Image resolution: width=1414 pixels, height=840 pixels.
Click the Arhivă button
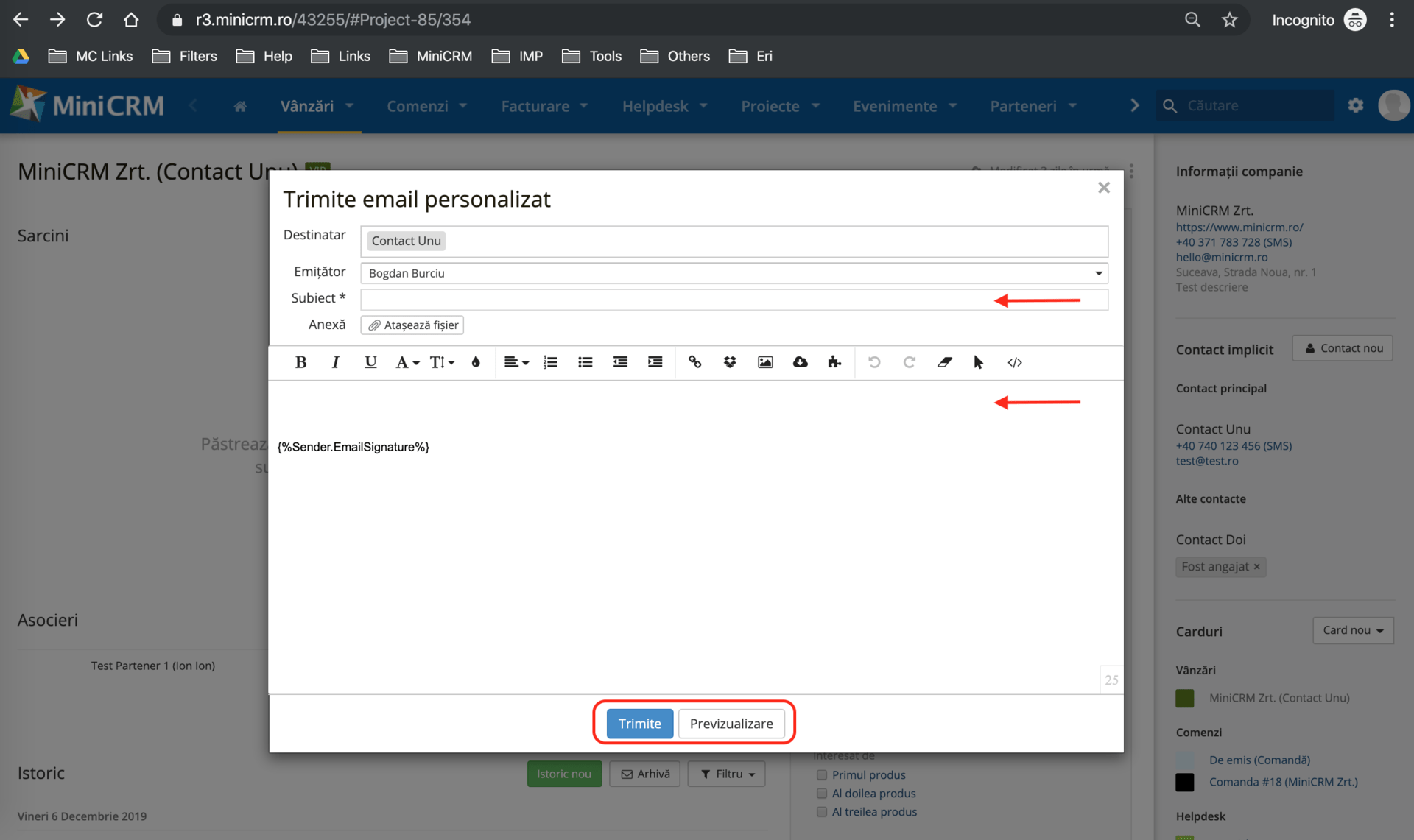645,774
